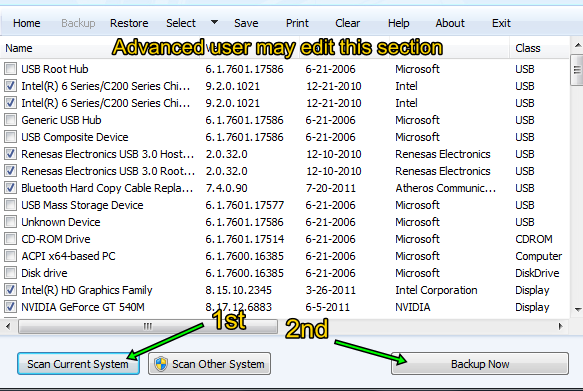Select the Generic USB Hub row name
This screenshot has height=391, width=583.
coord(61,120)
